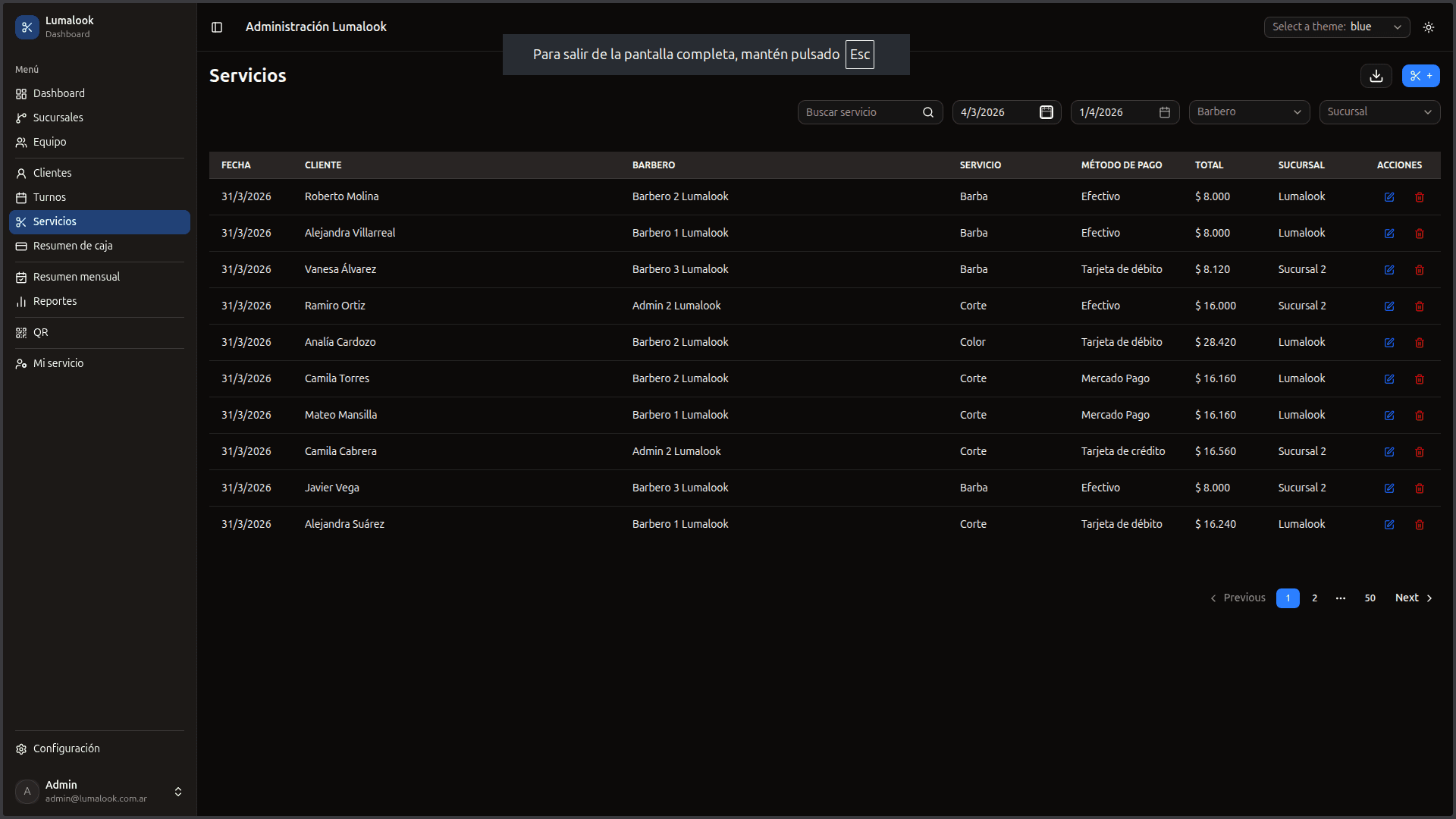Open Turnos in sidebar menu
The height and width of the screenshot is (819, 1456).
point(99,197)
